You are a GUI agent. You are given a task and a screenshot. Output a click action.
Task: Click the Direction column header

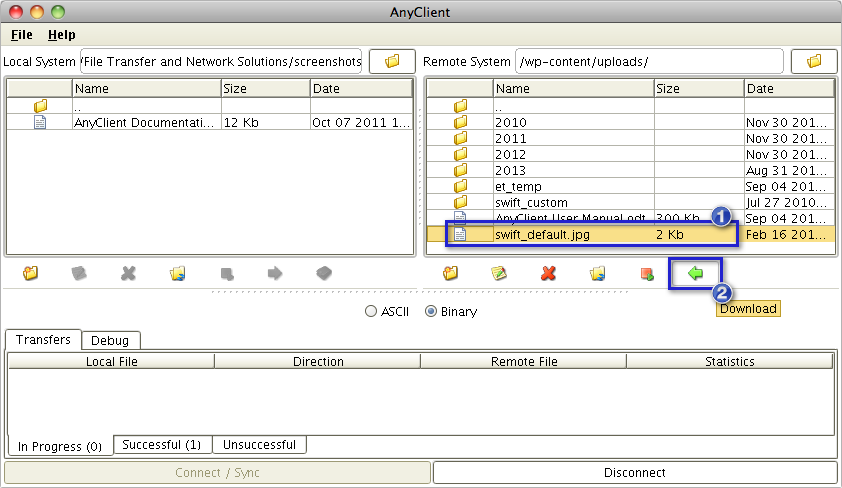[318, 361]
